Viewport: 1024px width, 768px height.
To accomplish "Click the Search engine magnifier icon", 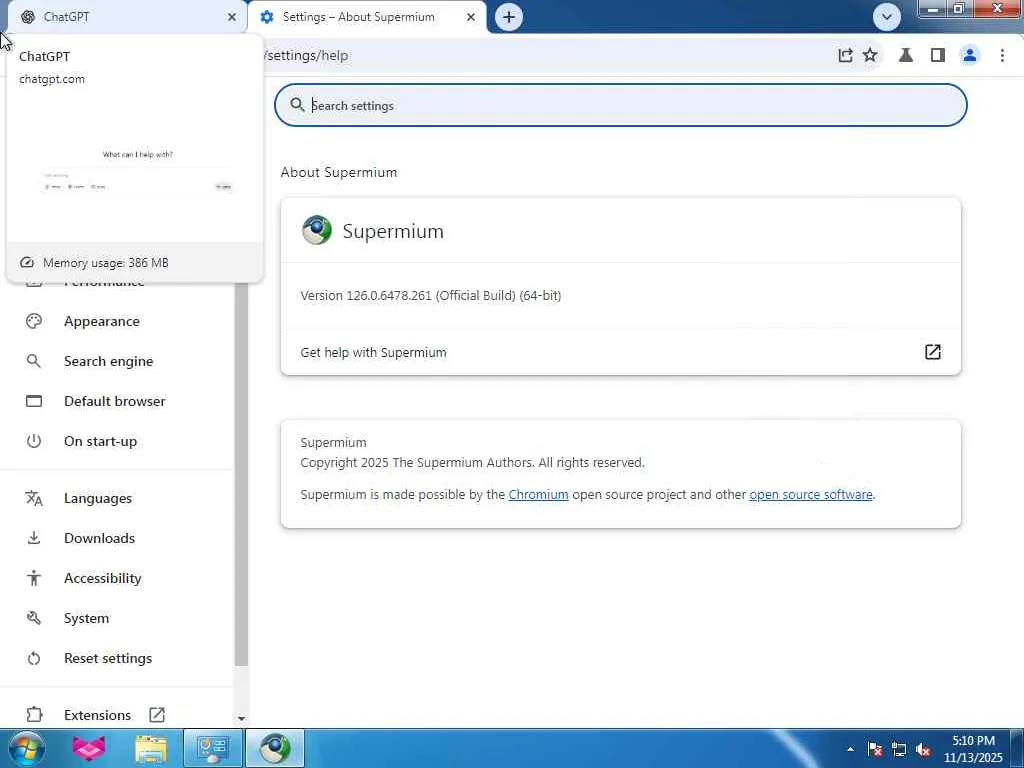I will [x=34, y=361].
